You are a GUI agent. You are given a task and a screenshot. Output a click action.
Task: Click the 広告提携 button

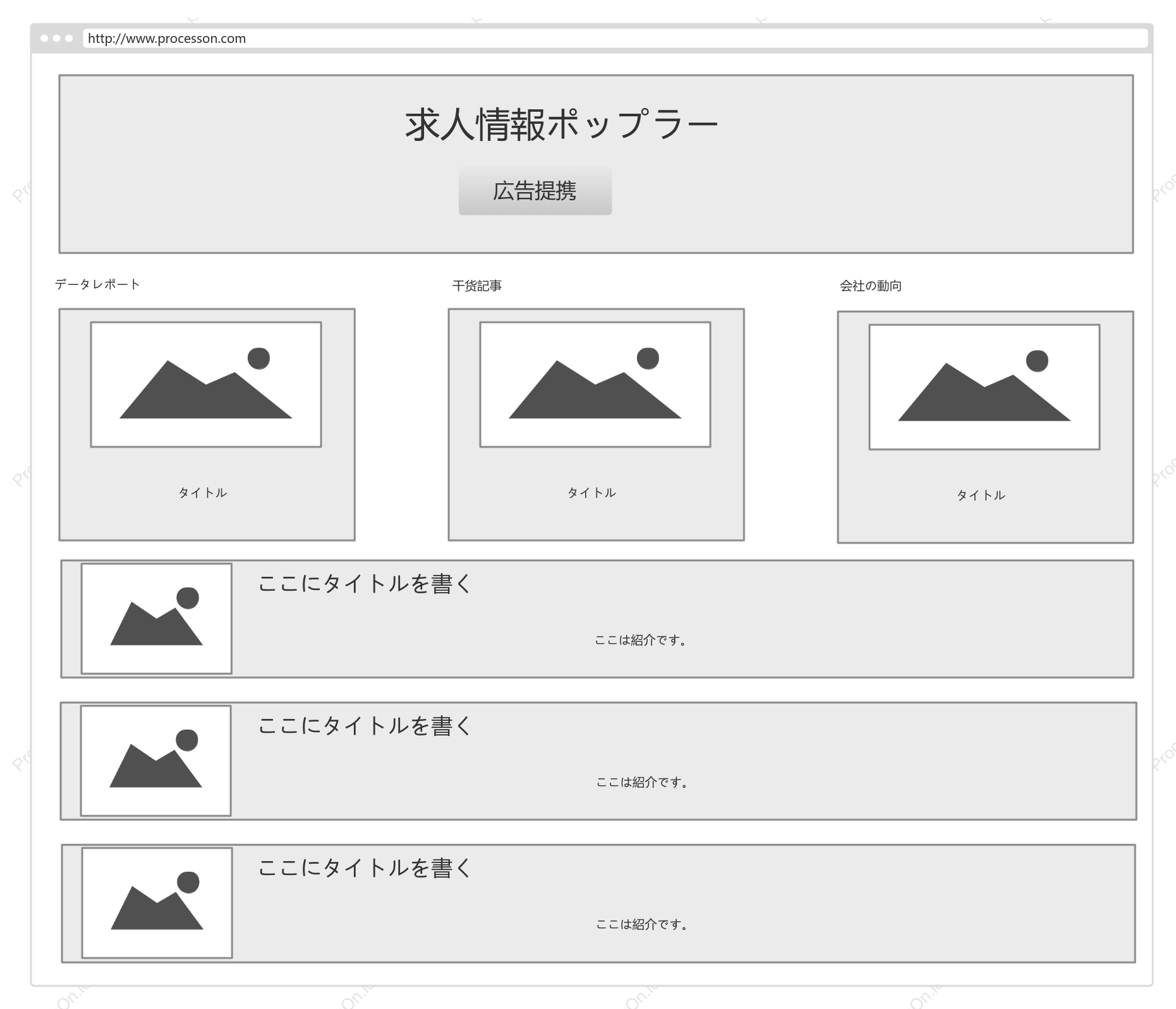535,190
